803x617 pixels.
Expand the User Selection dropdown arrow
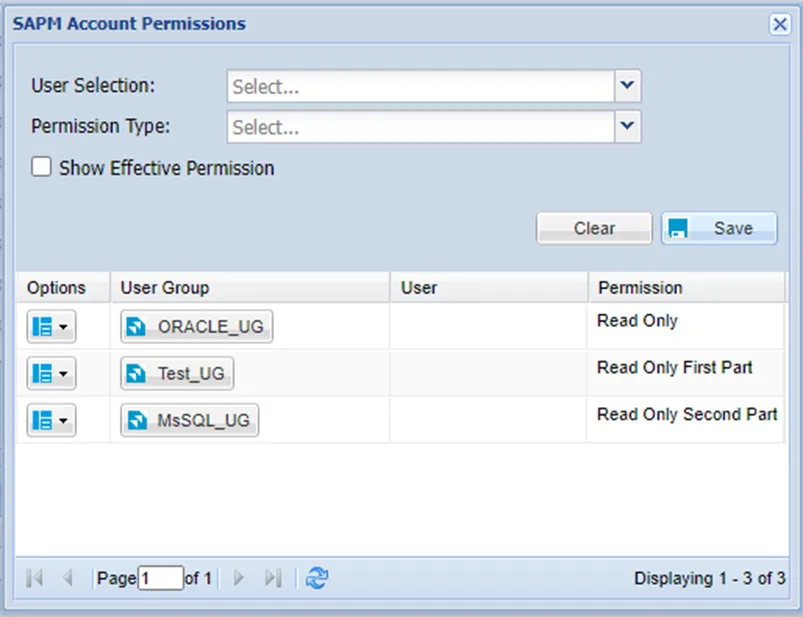pyautogui.click(x=627, y=86)
